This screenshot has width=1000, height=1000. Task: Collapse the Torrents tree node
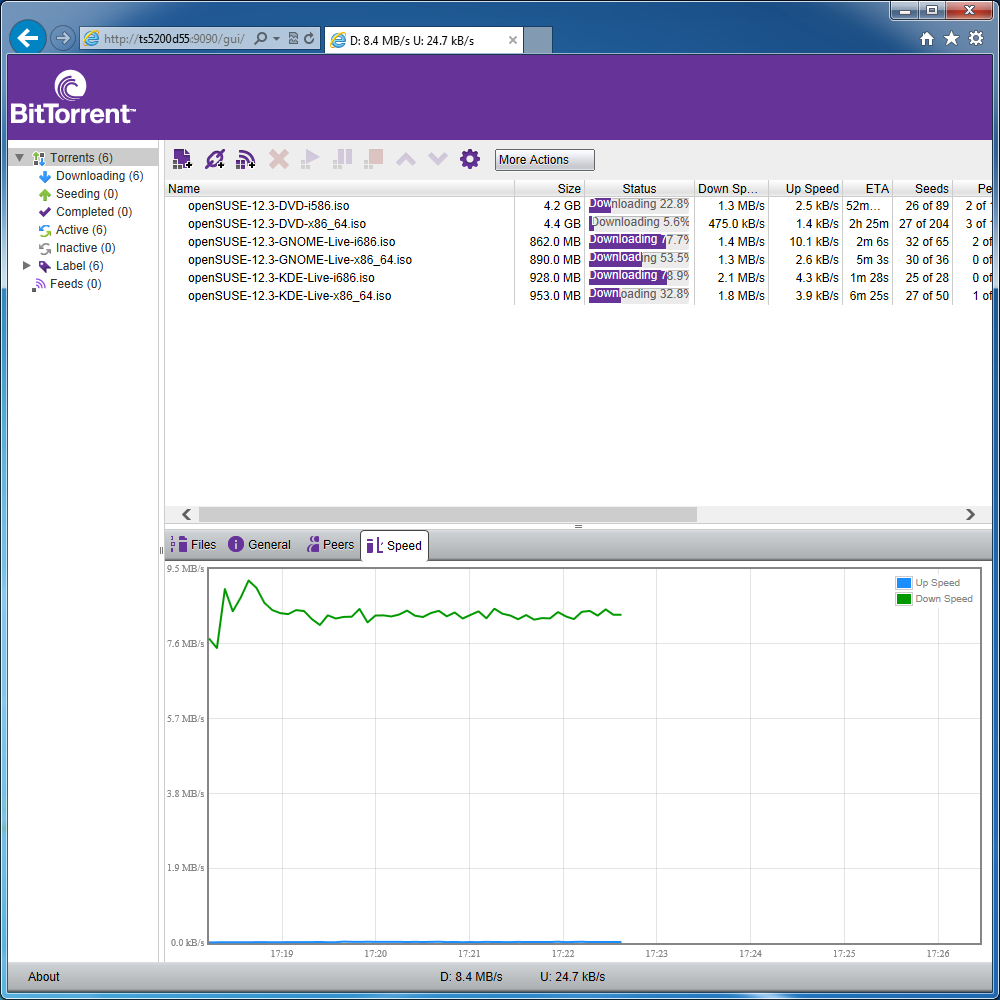pyautogui.click(x=20, y=158)
